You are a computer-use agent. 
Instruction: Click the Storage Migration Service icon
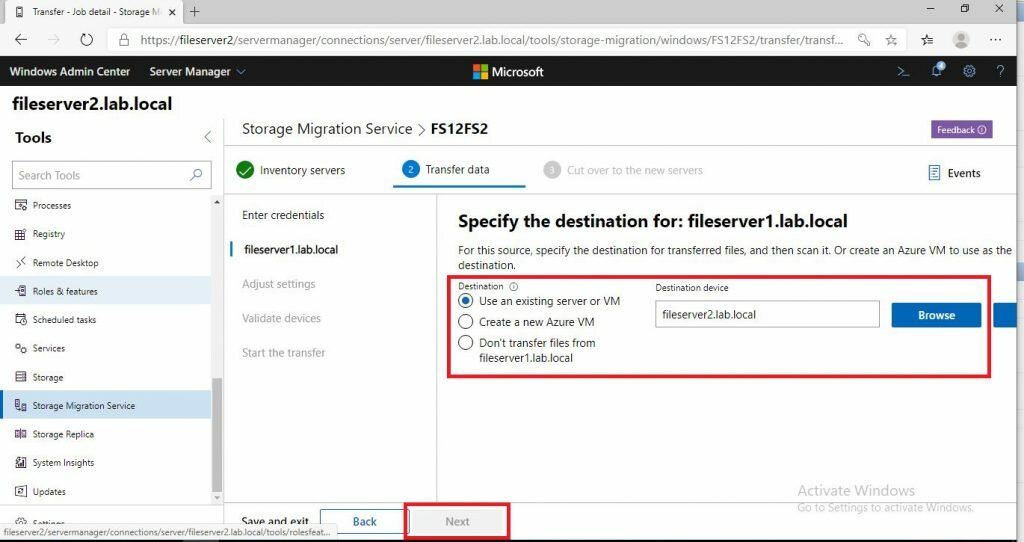pyautogui.click(x=20, y=406)
